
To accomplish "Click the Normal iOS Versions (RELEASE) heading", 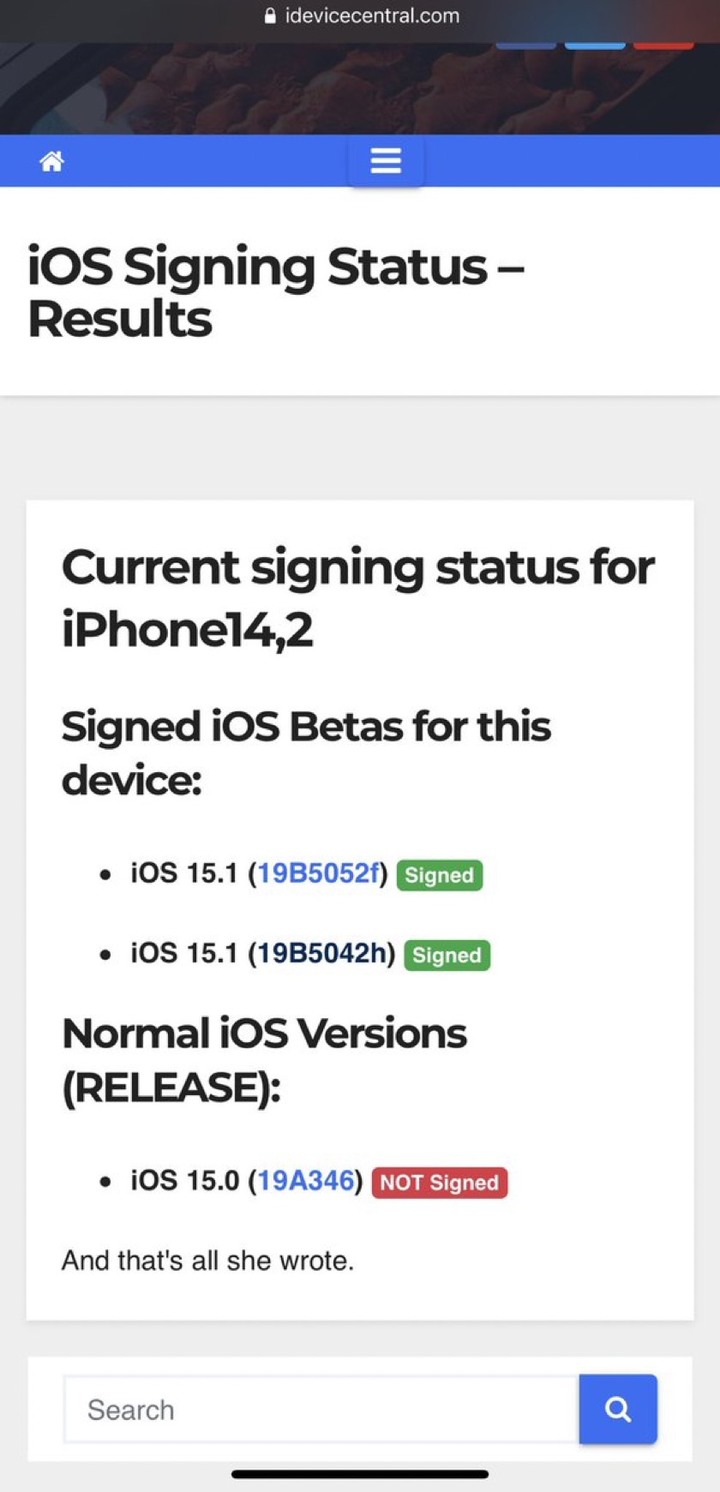I will click(264, 1060).
